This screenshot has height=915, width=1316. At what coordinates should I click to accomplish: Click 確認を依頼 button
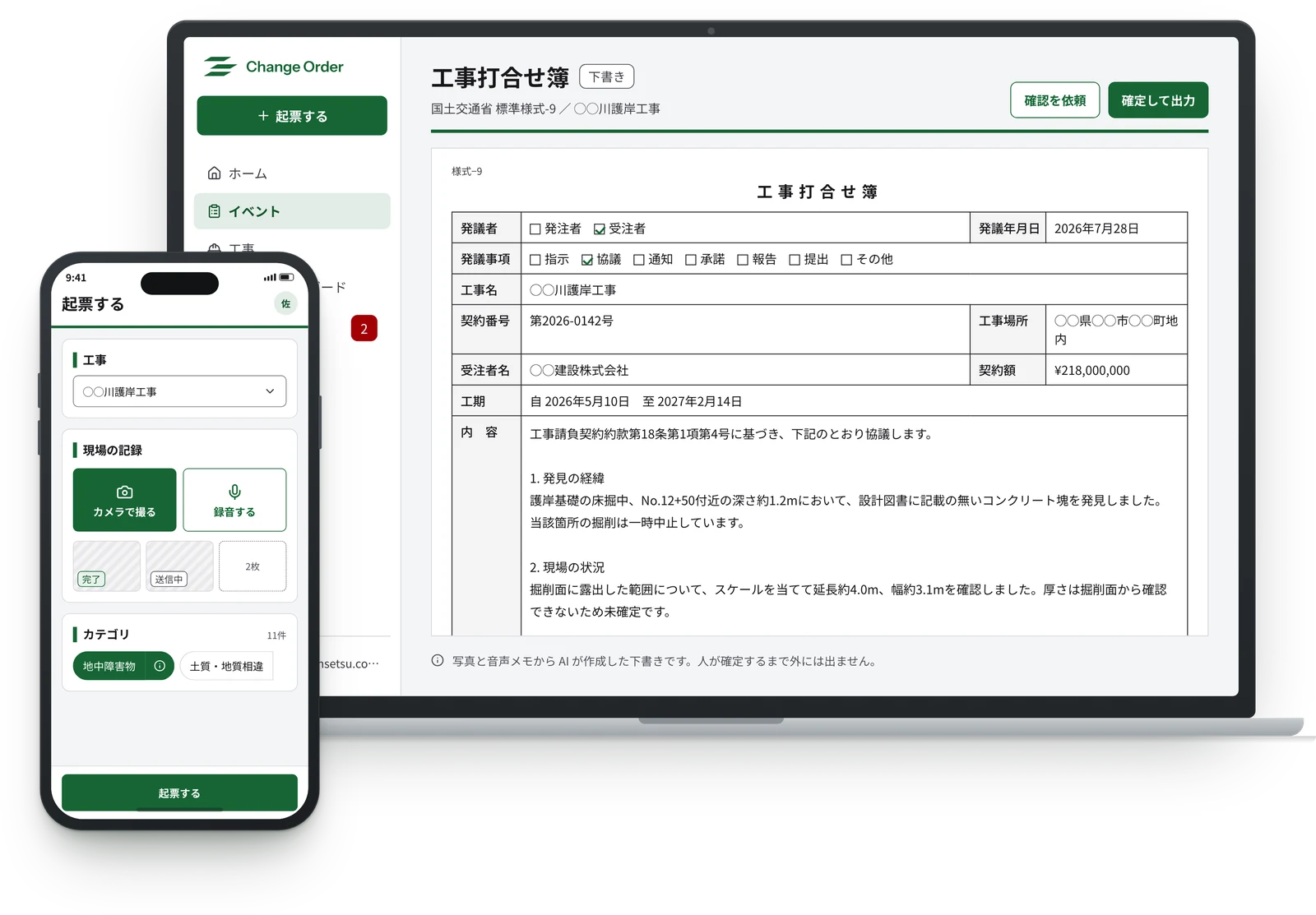pyautogui.click(x=1054, y=100)
